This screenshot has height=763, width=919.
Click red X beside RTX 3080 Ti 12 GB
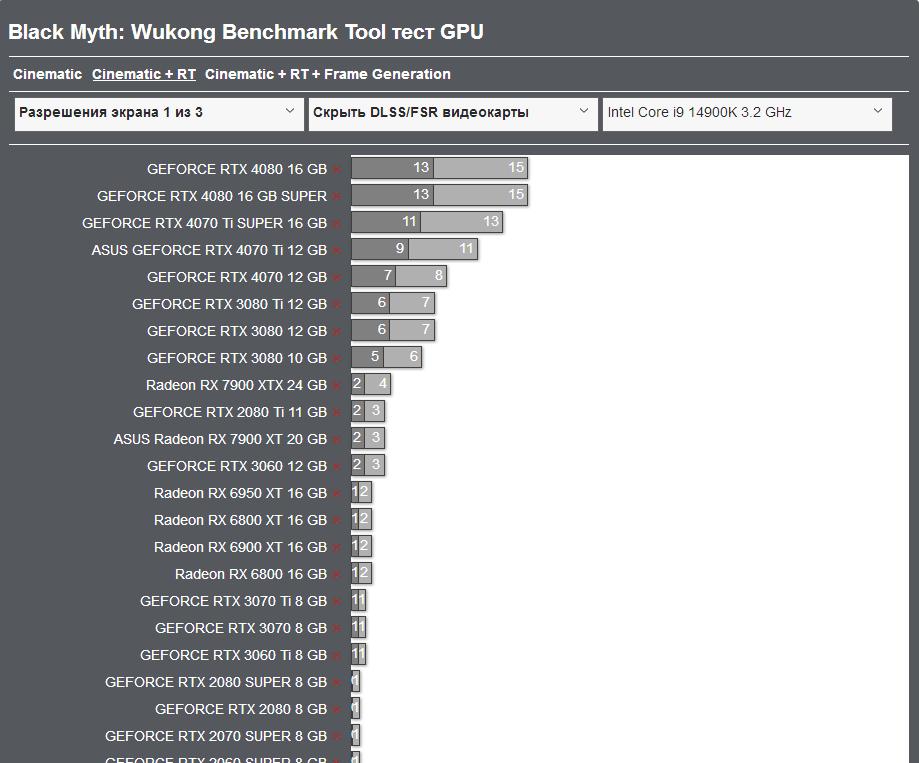click(336, 304)
